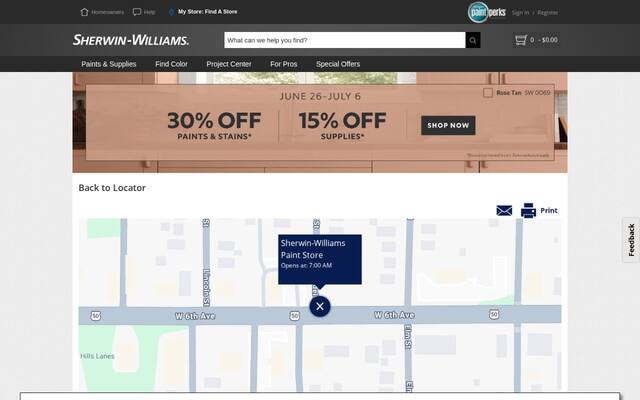640x400 pixels.
Task: Open the Feedback side tab
Action: (631, 240)
